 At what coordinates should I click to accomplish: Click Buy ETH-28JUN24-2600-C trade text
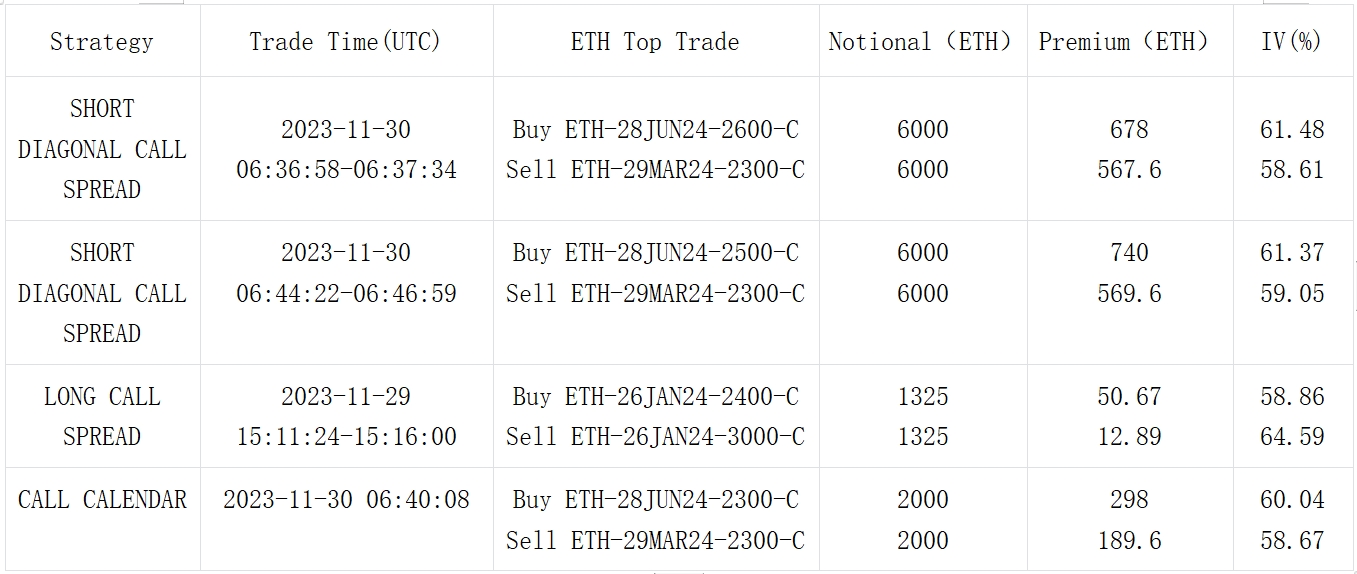point(655,130)
